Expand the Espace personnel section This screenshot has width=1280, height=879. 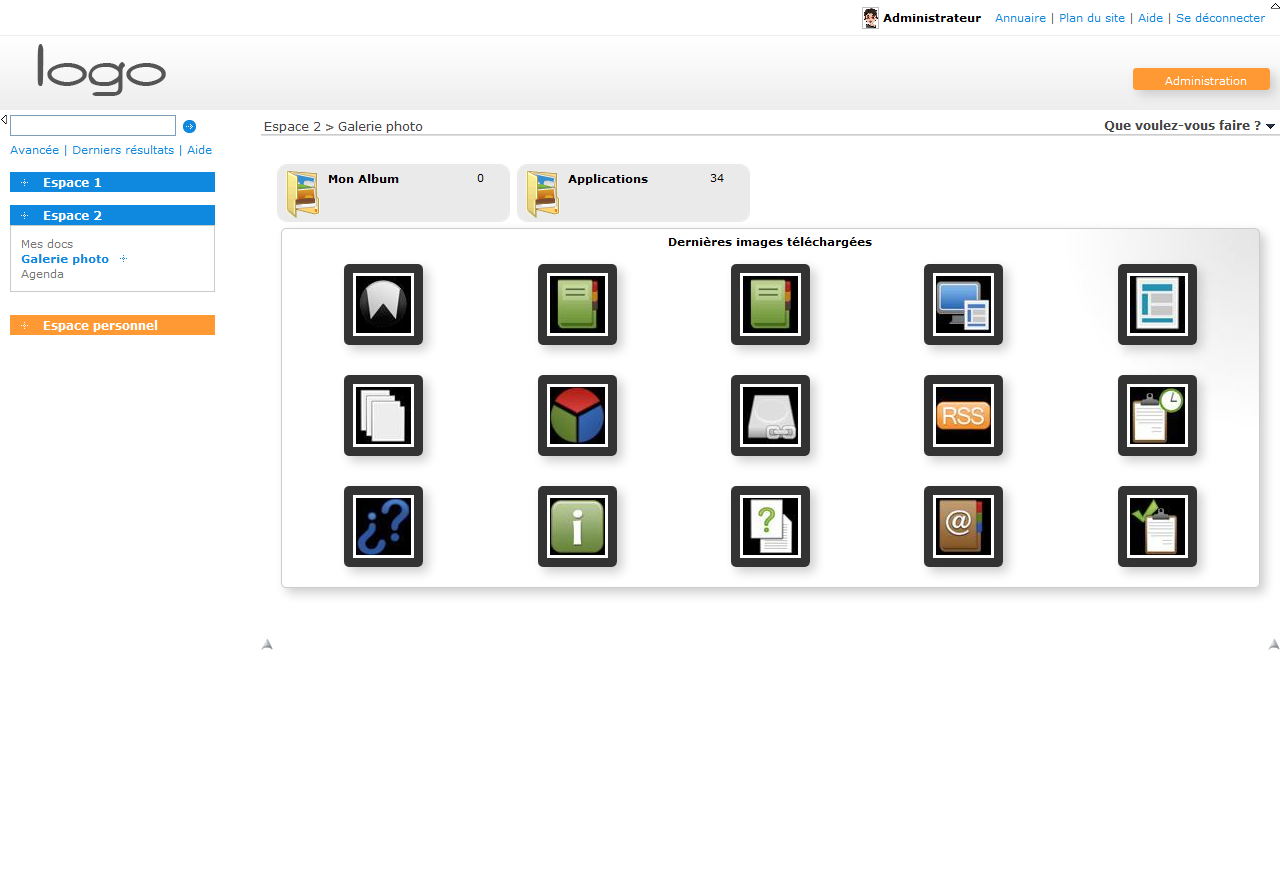(100, 326)
